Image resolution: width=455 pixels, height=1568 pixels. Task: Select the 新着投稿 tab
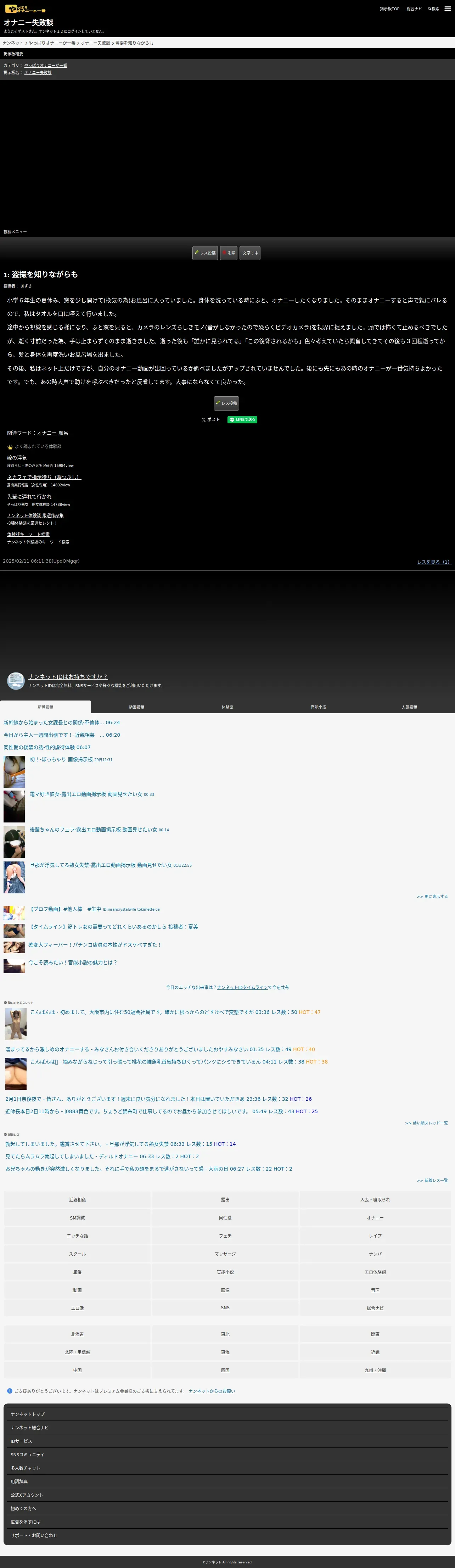coord(46,707)
